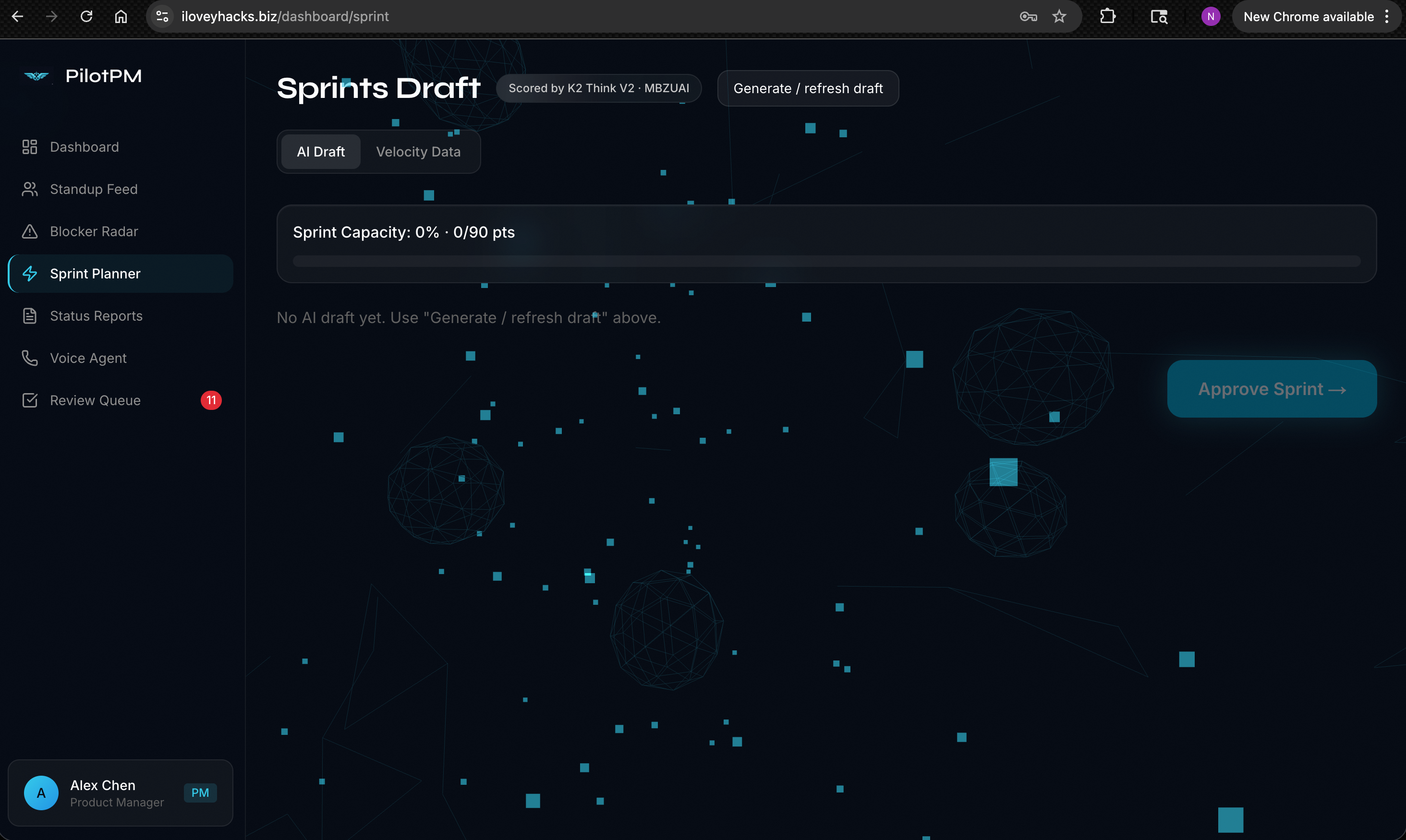Click the password key icon in address bar
The width and height of the screenshot is (1406, 840).
[x=1028, y=16]
